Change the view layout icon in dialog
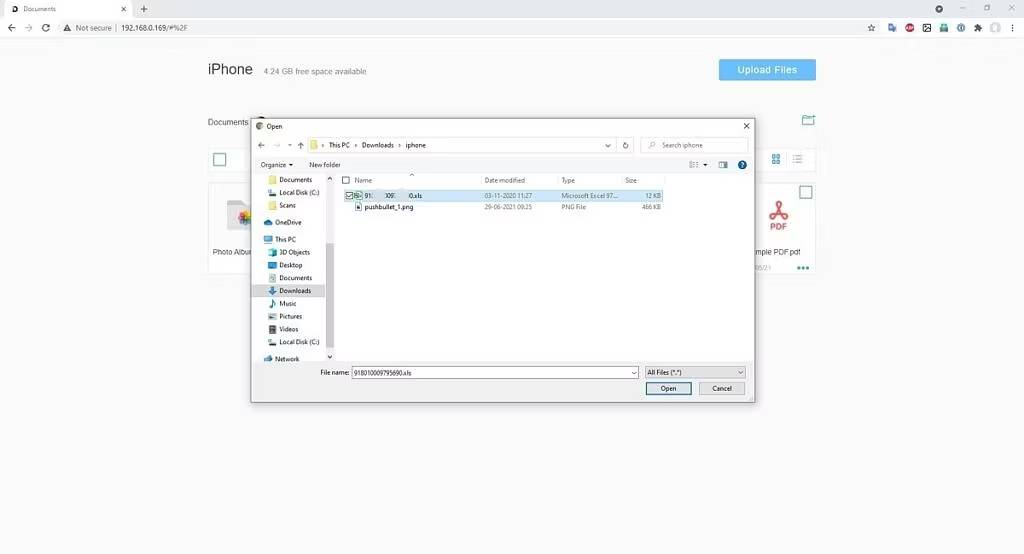 pos(694,165)
